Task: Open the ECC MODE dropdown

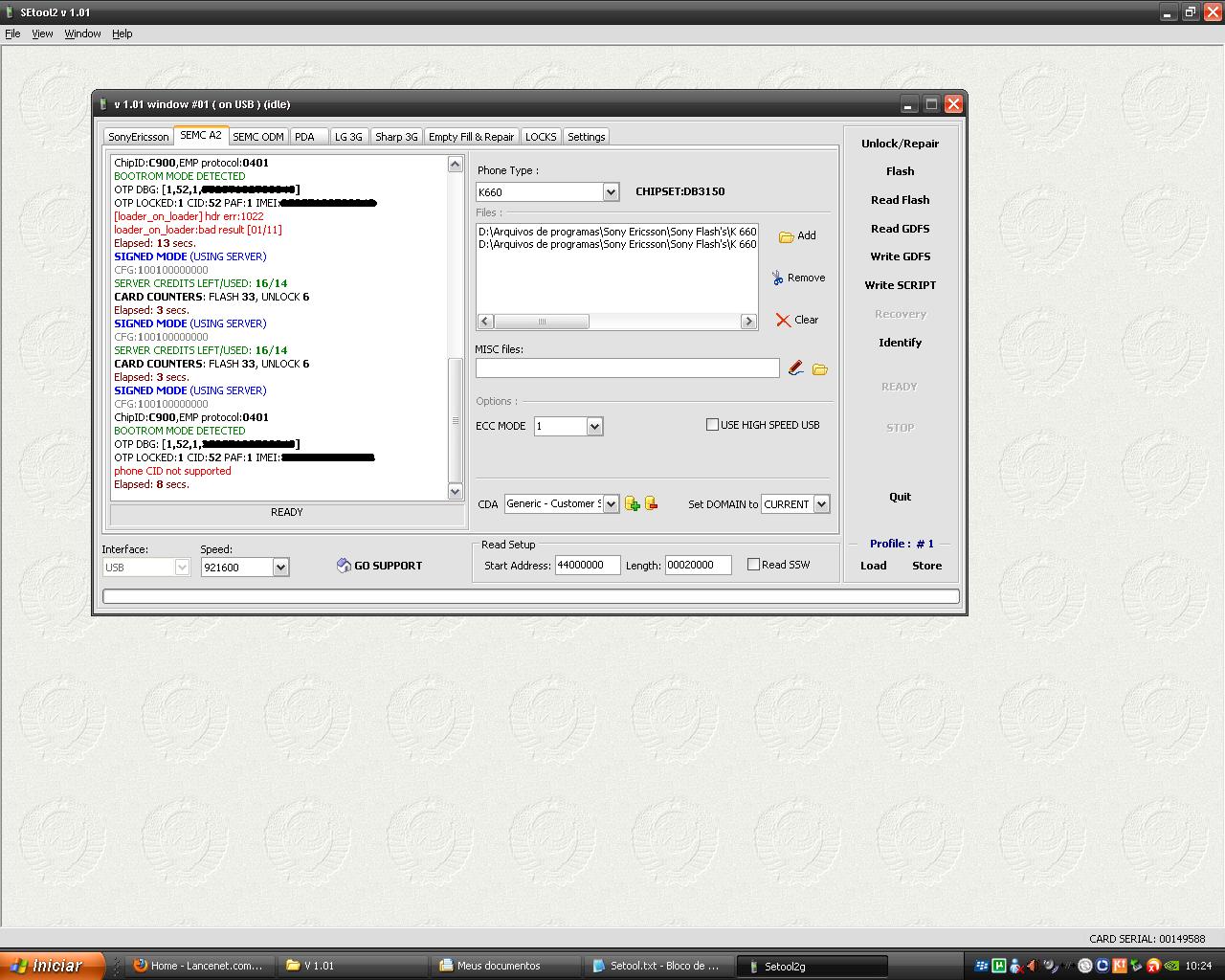Action: click(594, 427)
